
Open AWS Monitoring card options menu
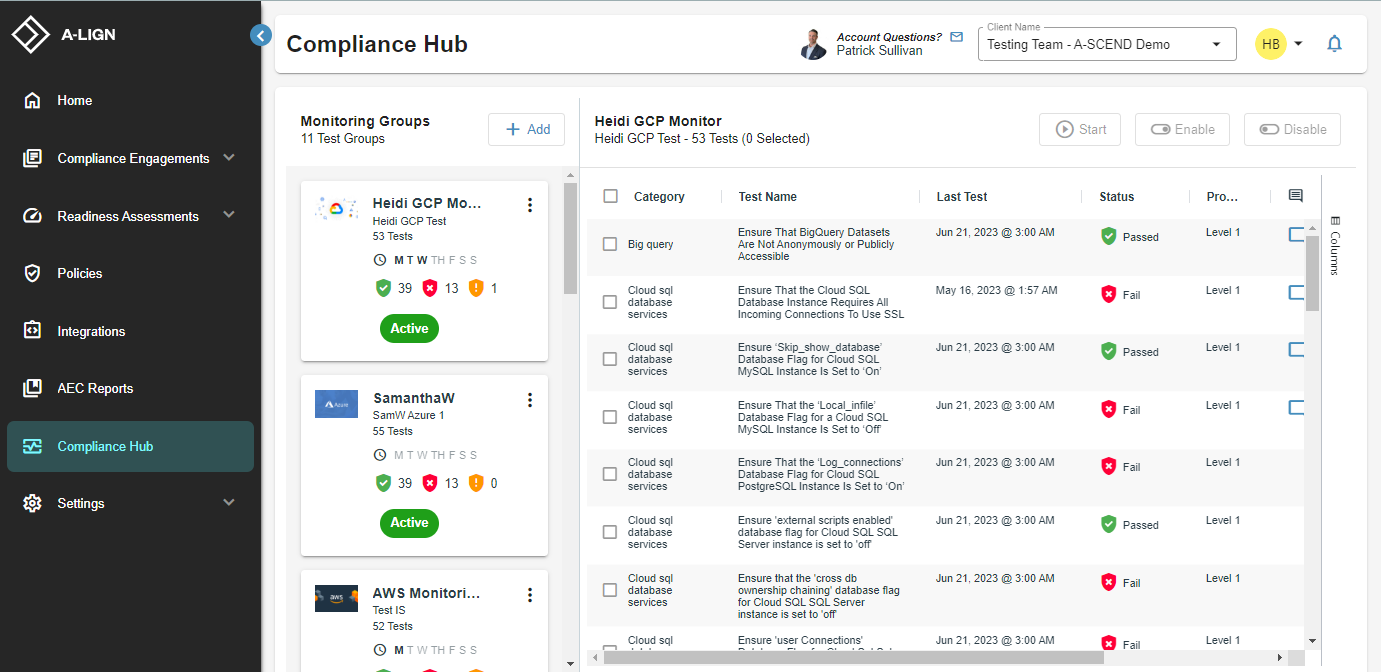pyautogui.click(x=530, y=595)
